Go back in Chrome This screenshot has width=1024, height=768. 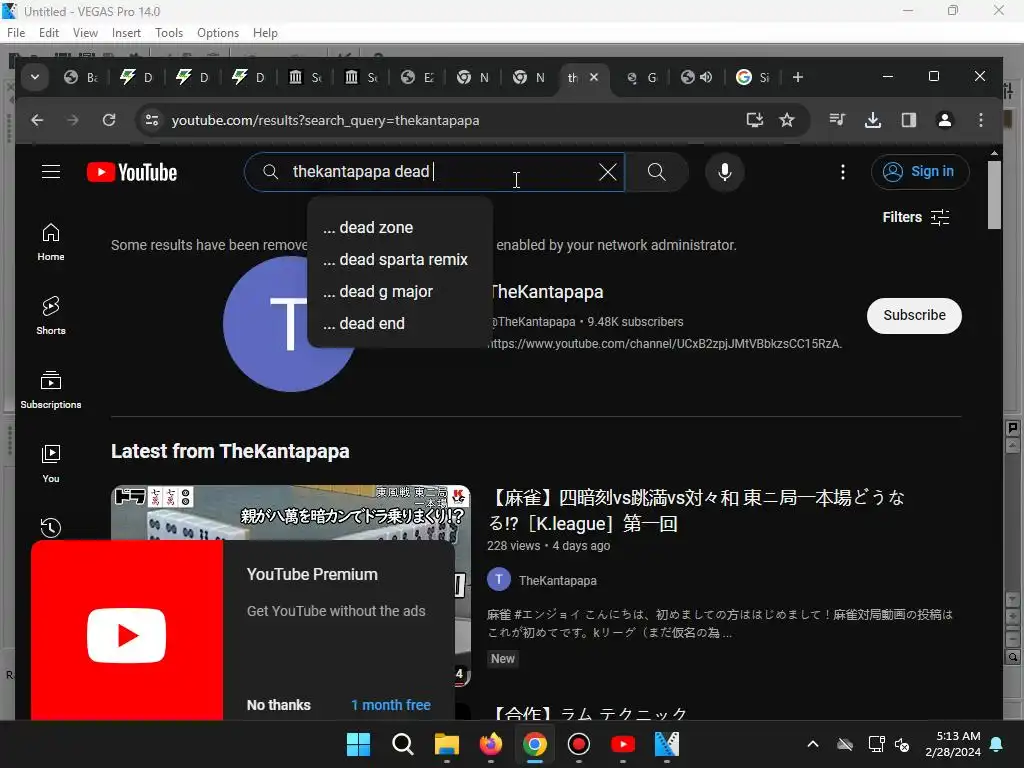click(x=37, y=120)
